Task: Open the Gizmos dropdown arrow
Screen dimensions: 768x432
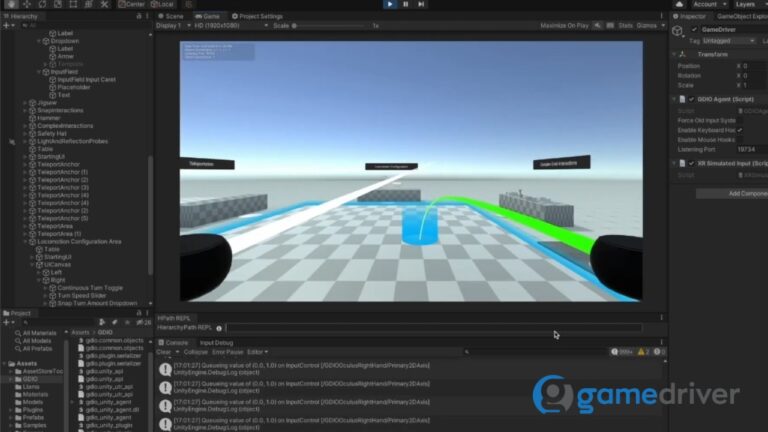Action: coord(663,25)
